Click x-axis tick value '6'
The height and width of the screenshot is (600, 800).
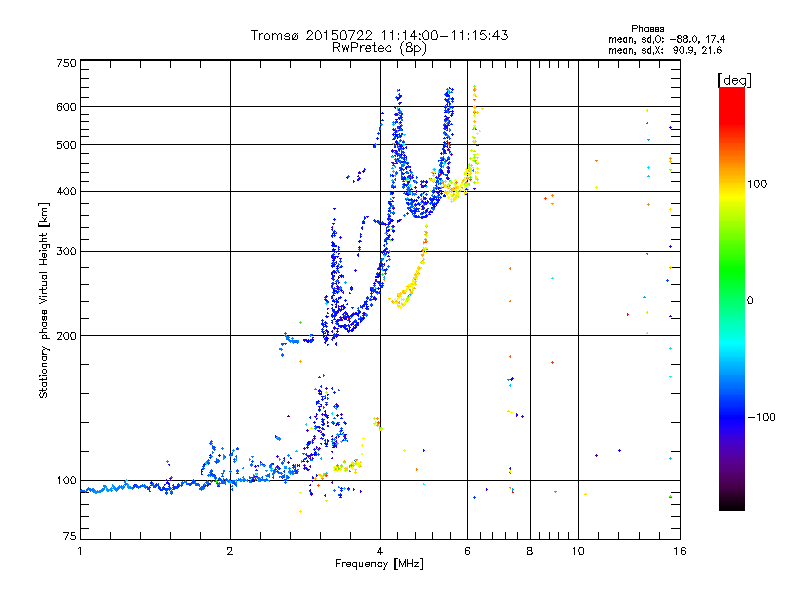[467, 551]
